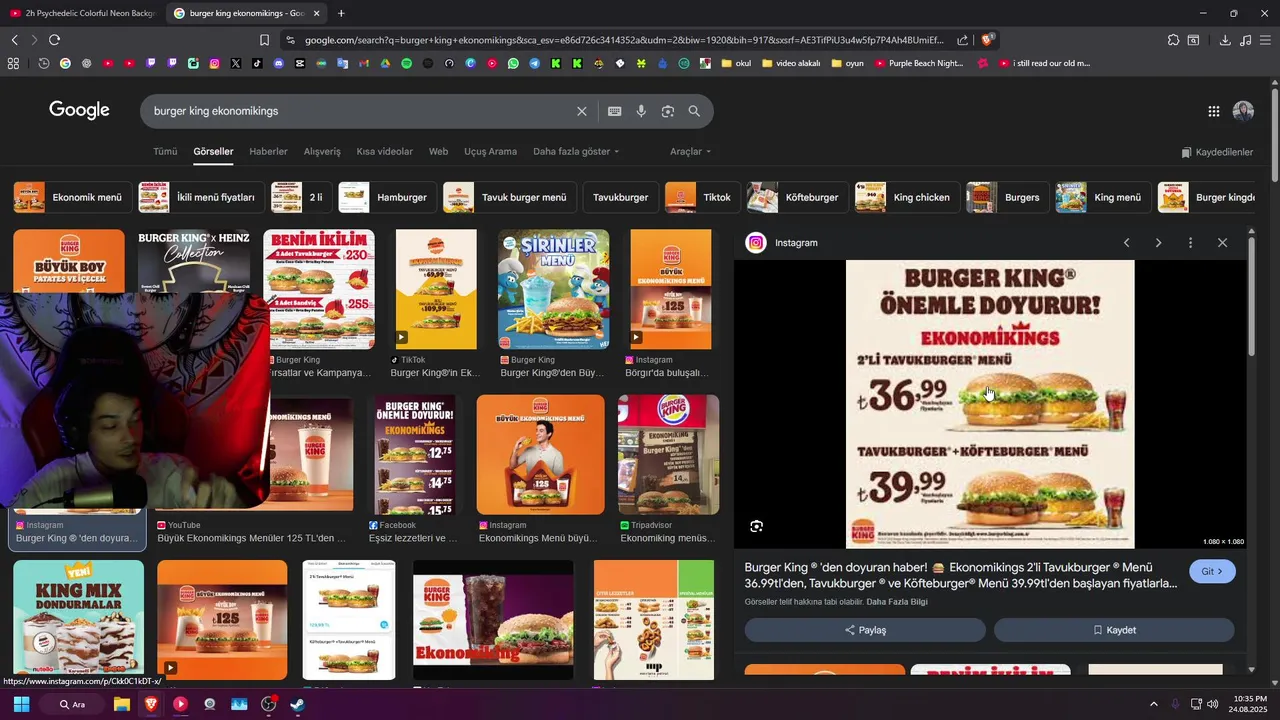
Task: Select the 'Tavukburger' filter chip
Action: [x=620, y=197]
